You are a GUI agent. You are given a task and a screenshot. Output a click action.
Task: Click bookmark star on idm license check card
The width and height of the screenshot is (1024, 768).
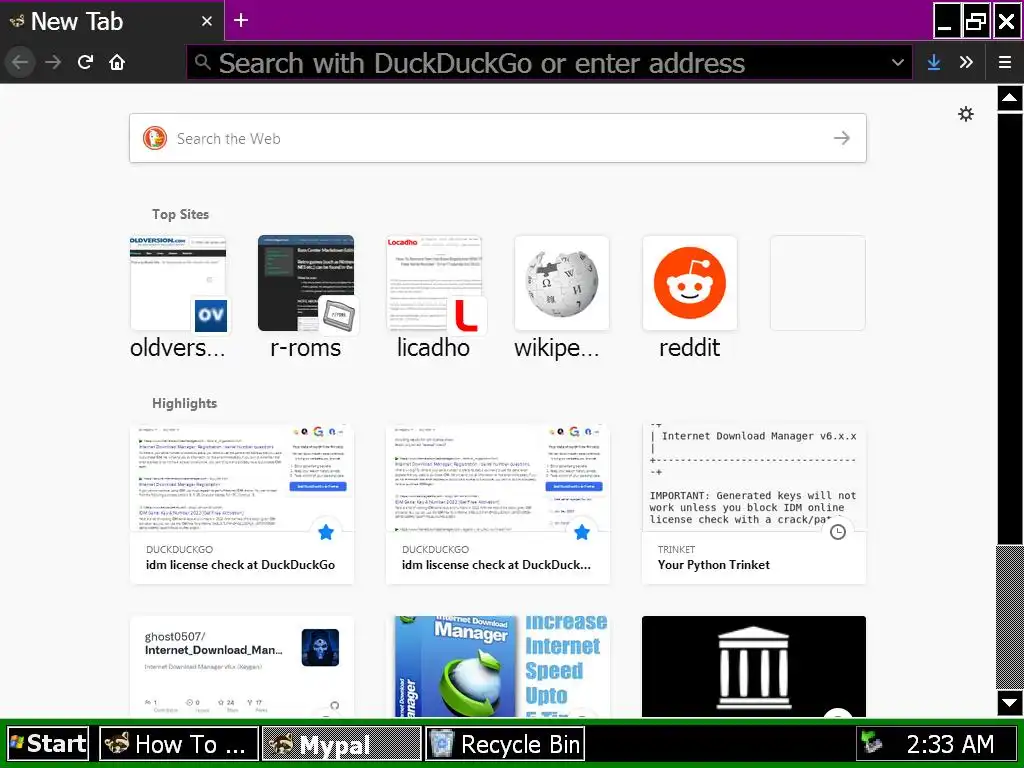(325, 532)
